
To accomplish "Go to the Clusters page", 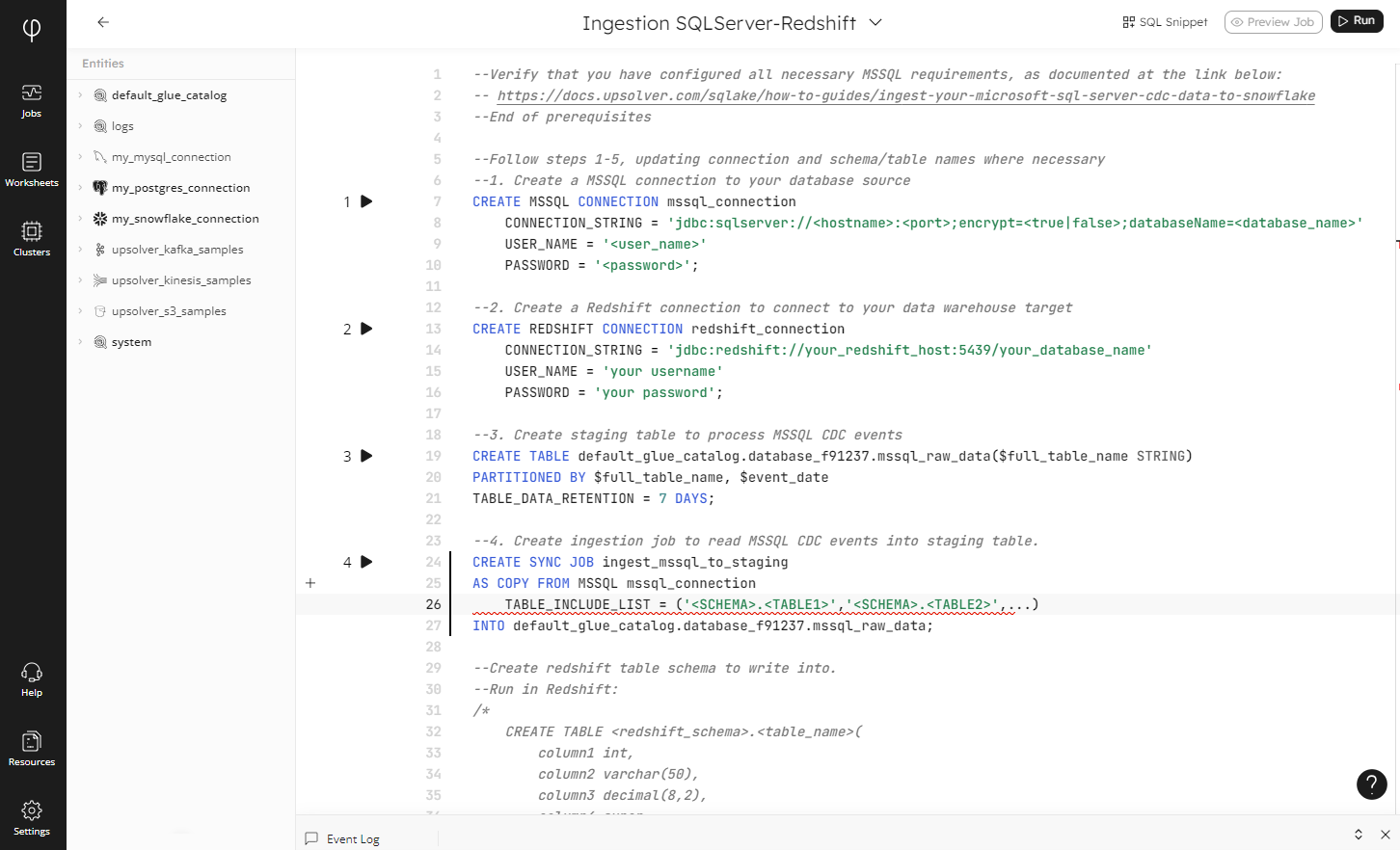I will coord(32,239).
